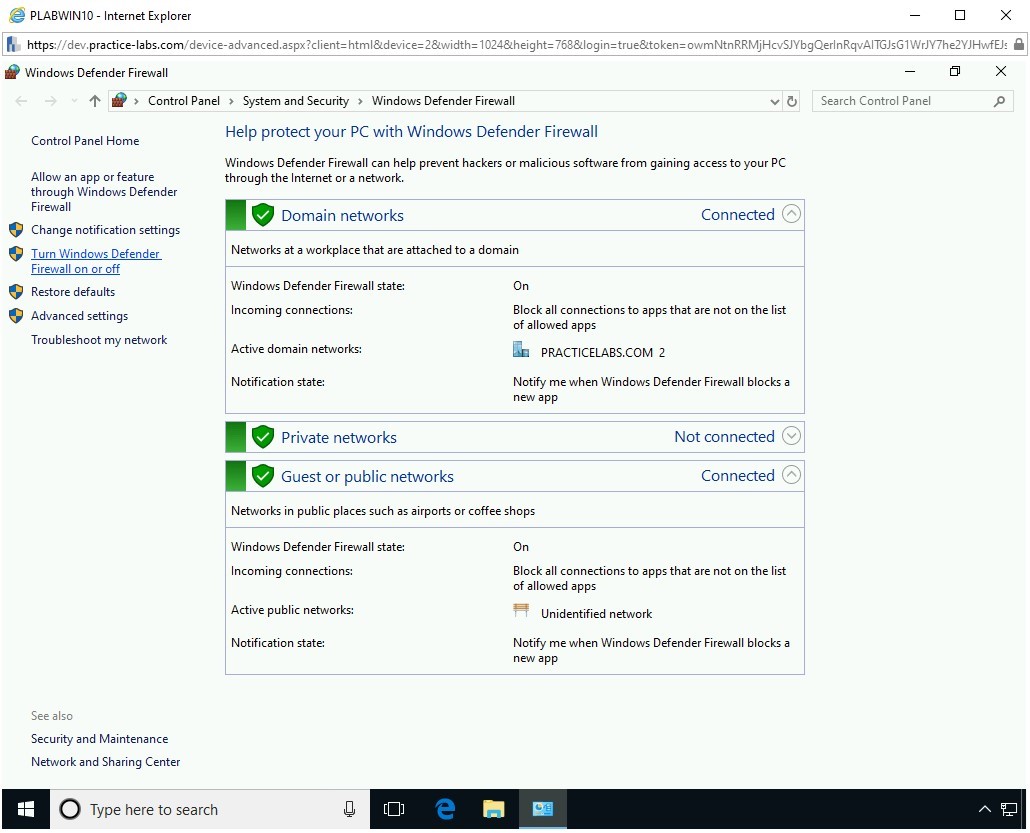Open Microsoft Edge from the taskbar

(446, 809)
